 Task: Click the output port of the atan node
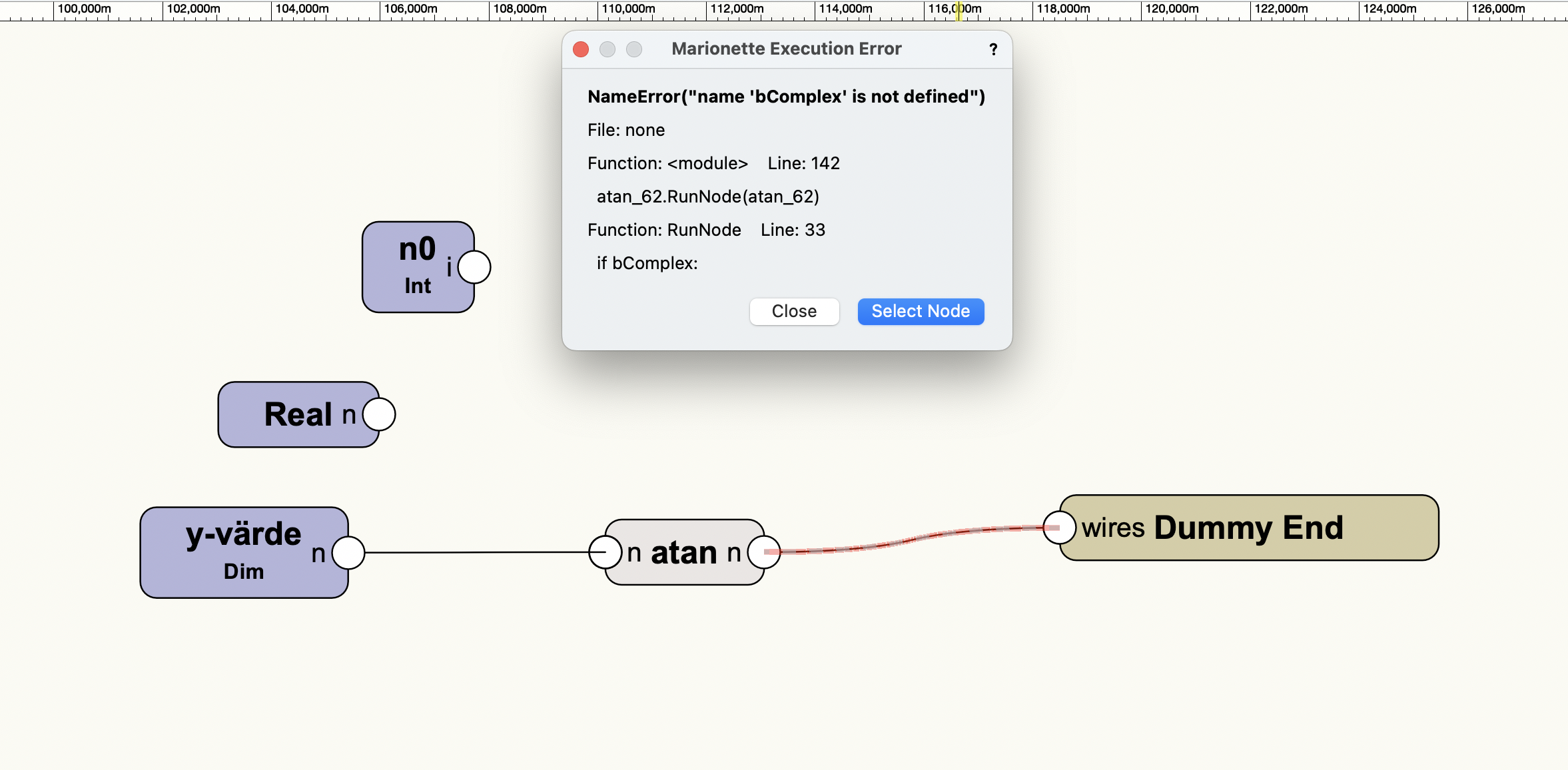(x=765, y=552)
